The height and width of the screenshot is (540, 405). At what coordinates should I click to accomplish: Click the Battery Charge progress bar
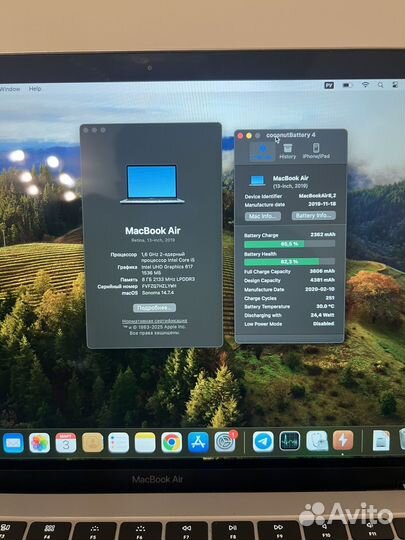(x=289, y=244)
